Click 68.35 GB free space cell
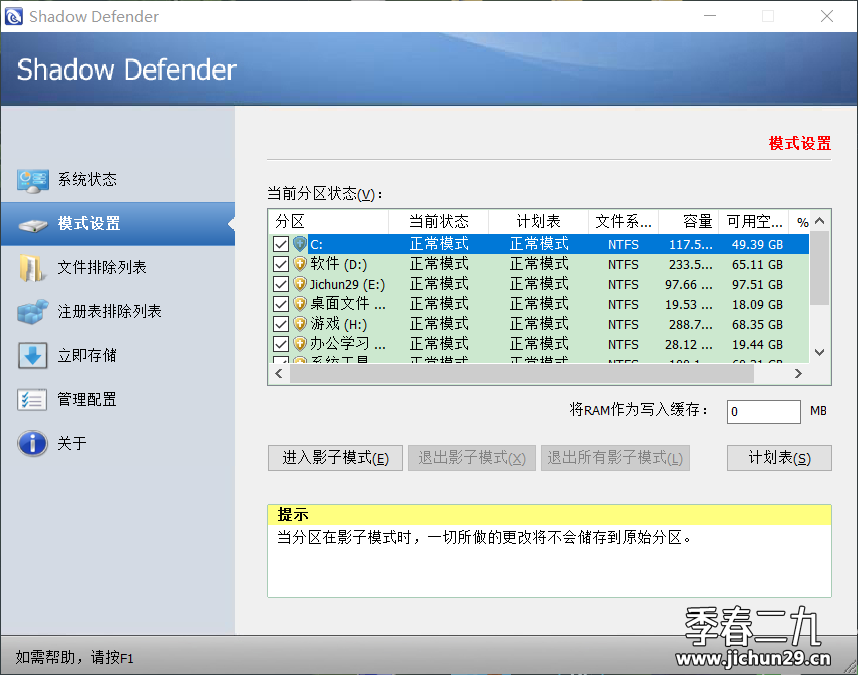The image size is (858, 675). 757,325
